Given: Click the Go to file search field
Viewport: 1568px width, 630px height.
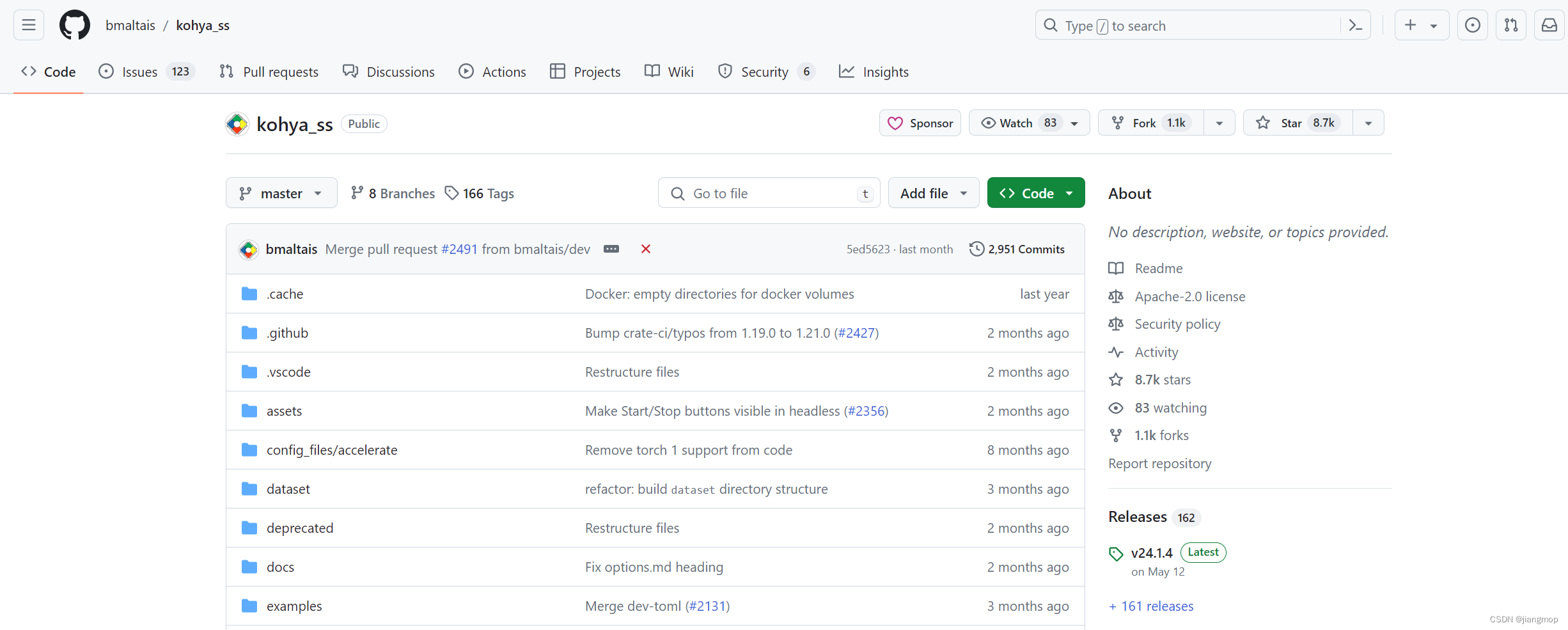Looking at the screenshot, I should (x=769, y=193).
